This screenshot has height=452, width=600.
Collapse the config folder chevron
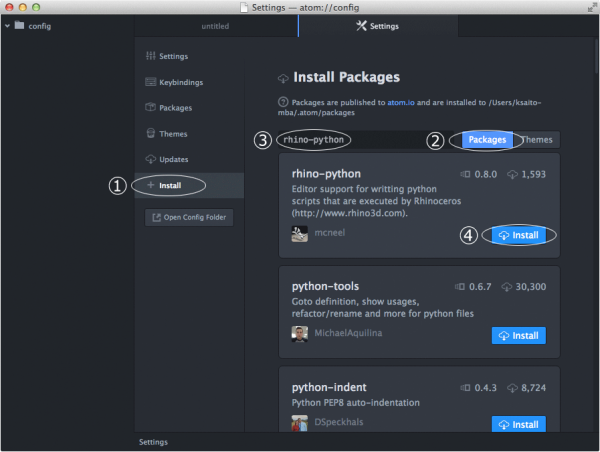[7, 26]
